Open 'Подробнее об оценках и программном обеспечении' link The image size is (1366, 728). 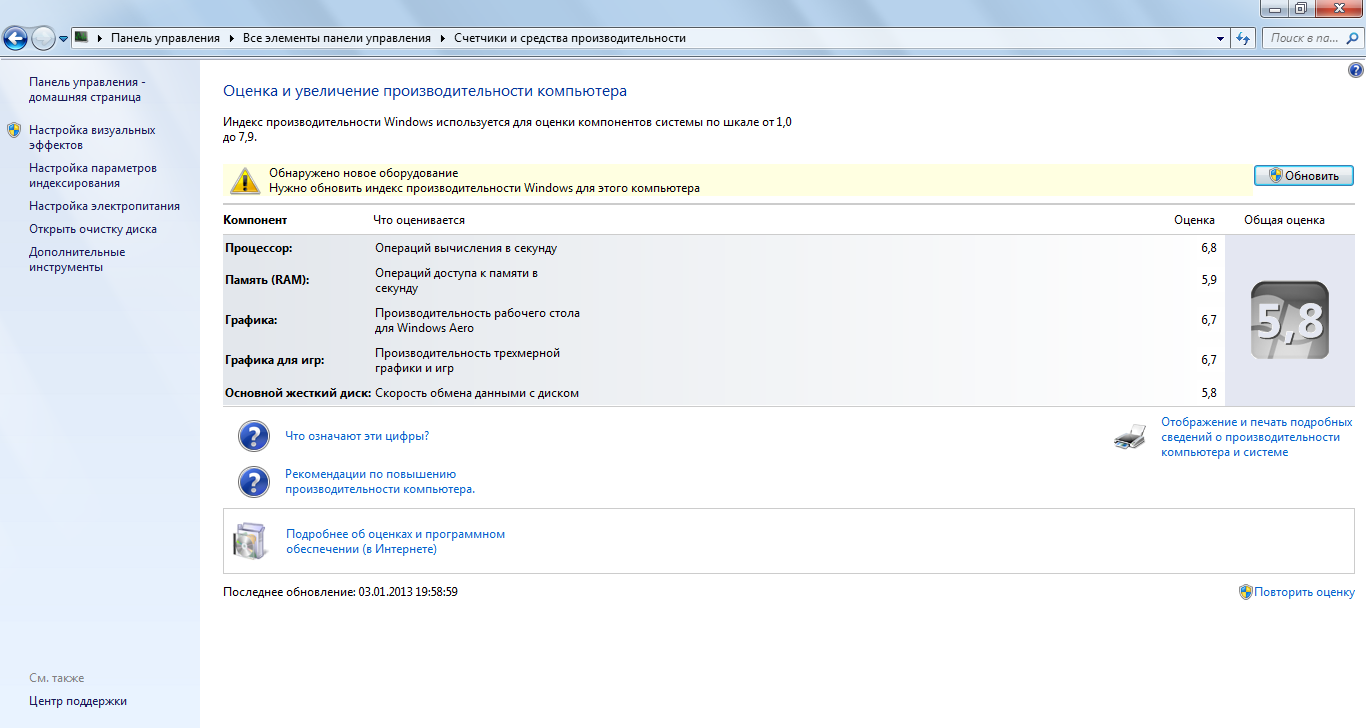[395, 541]
